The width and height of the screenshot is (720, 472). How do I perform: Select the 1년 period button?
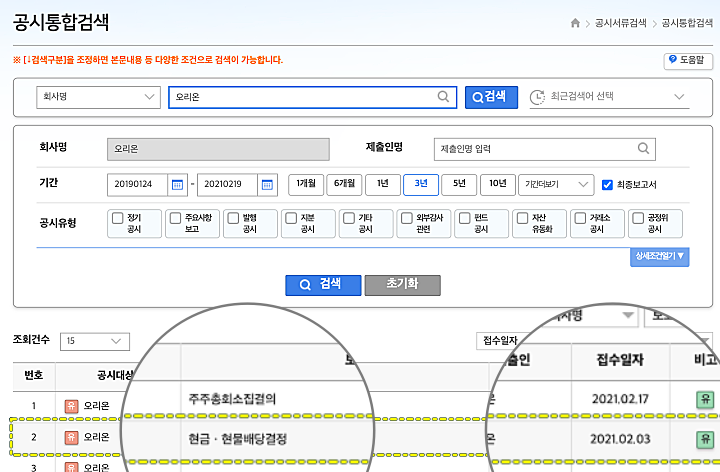[x=383, y=185]
